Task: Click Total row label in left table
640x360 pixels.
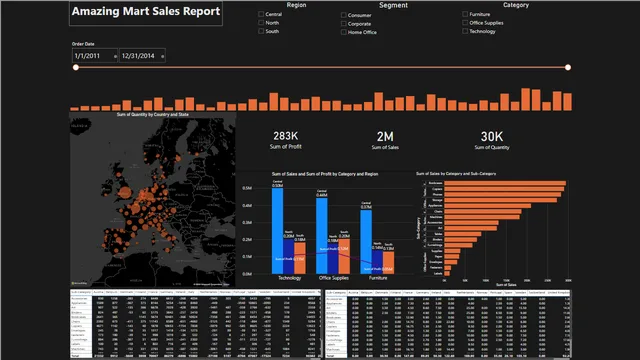Action: click(76, 356)
